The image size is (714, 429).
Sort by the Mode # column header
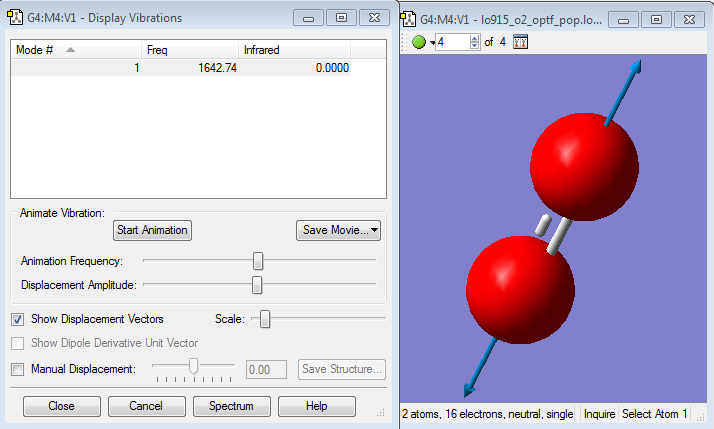(76, 50)
